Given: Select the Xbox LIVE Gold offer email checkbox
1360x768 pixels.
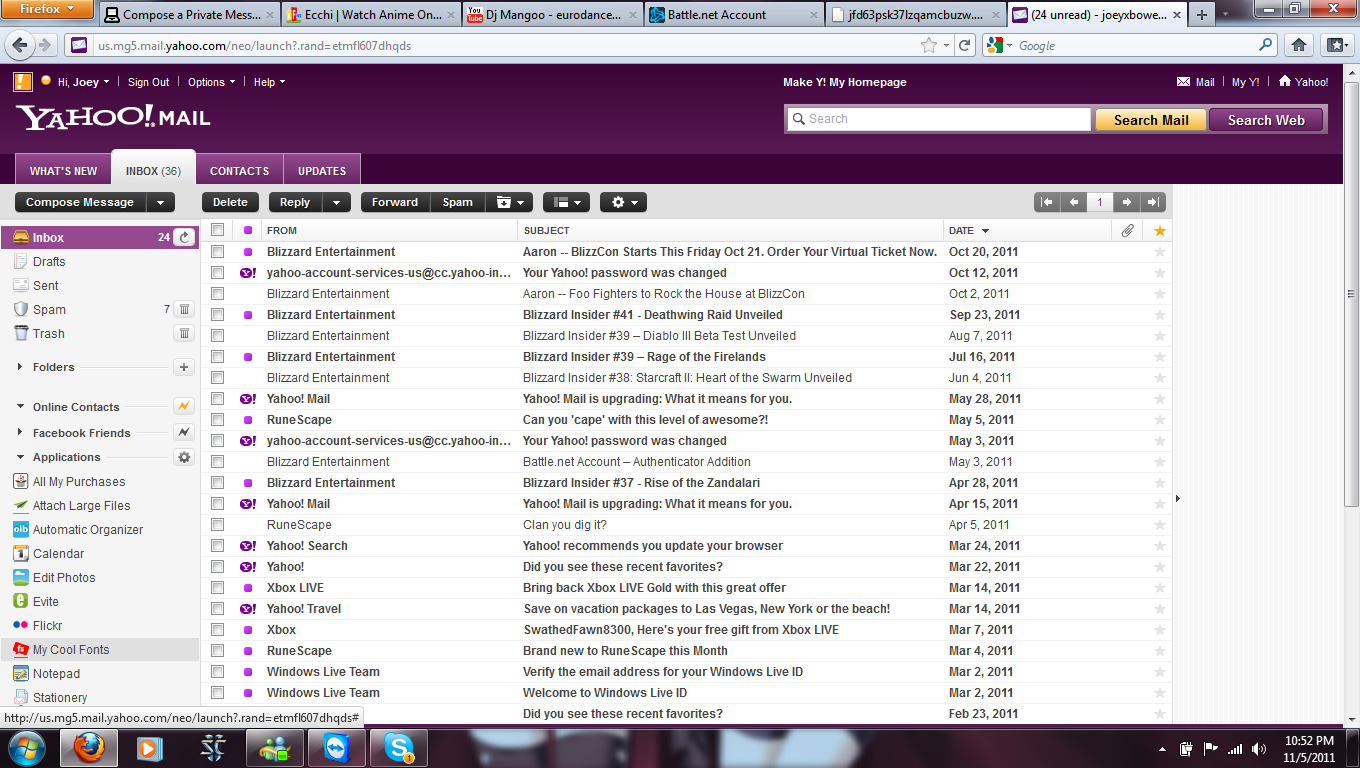Looking at the screenshot, I should (217, 588).
